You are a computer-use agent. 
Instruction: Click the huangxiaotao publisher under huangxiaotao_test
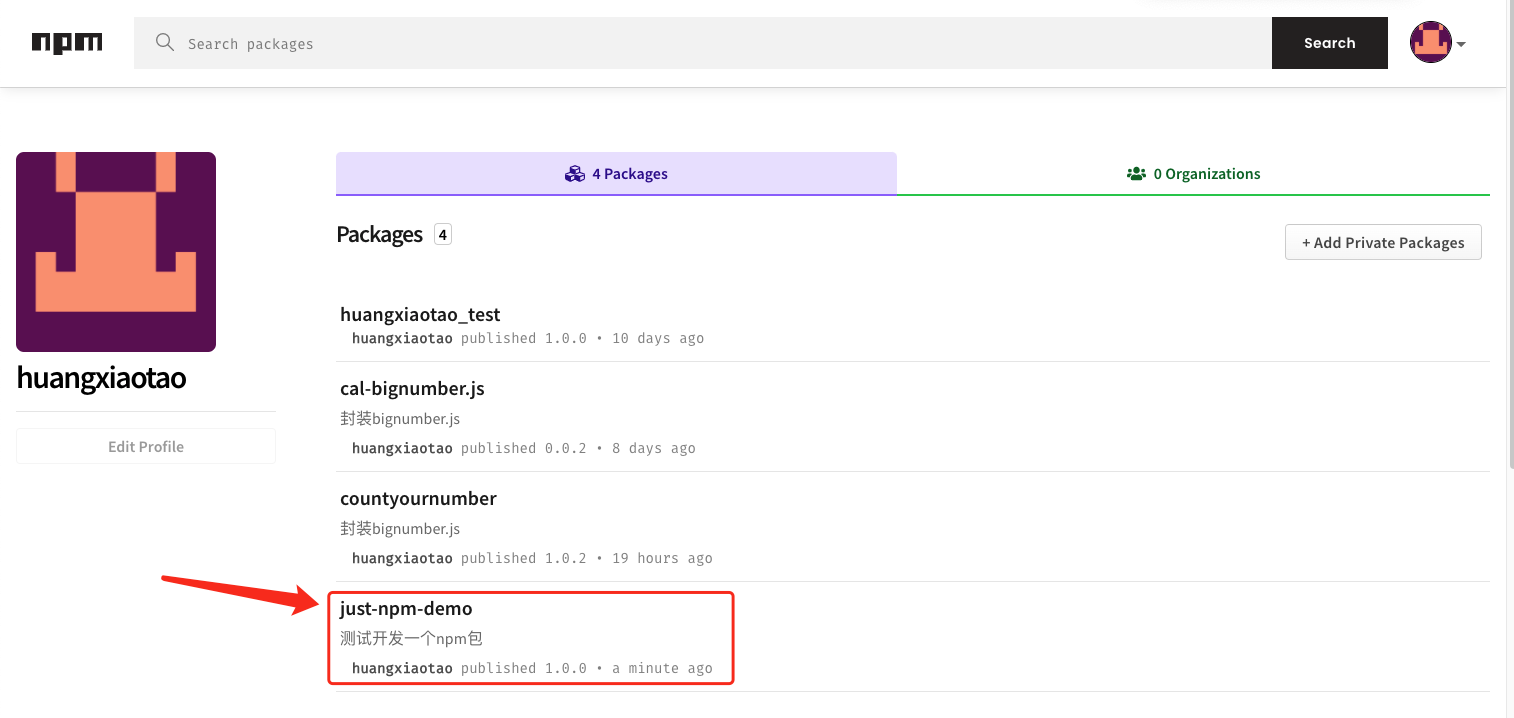point(402,338)
